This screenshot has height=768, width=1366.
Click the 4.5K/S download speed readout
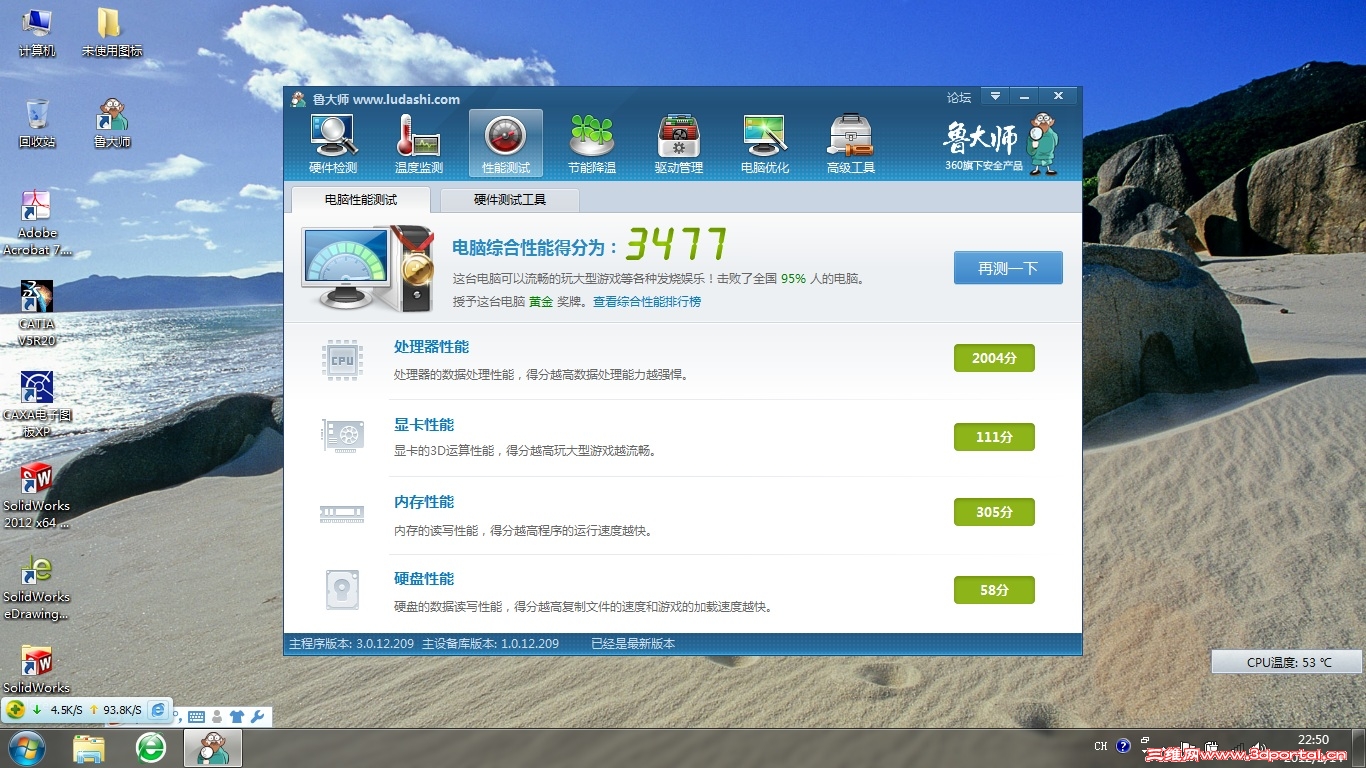67,710
